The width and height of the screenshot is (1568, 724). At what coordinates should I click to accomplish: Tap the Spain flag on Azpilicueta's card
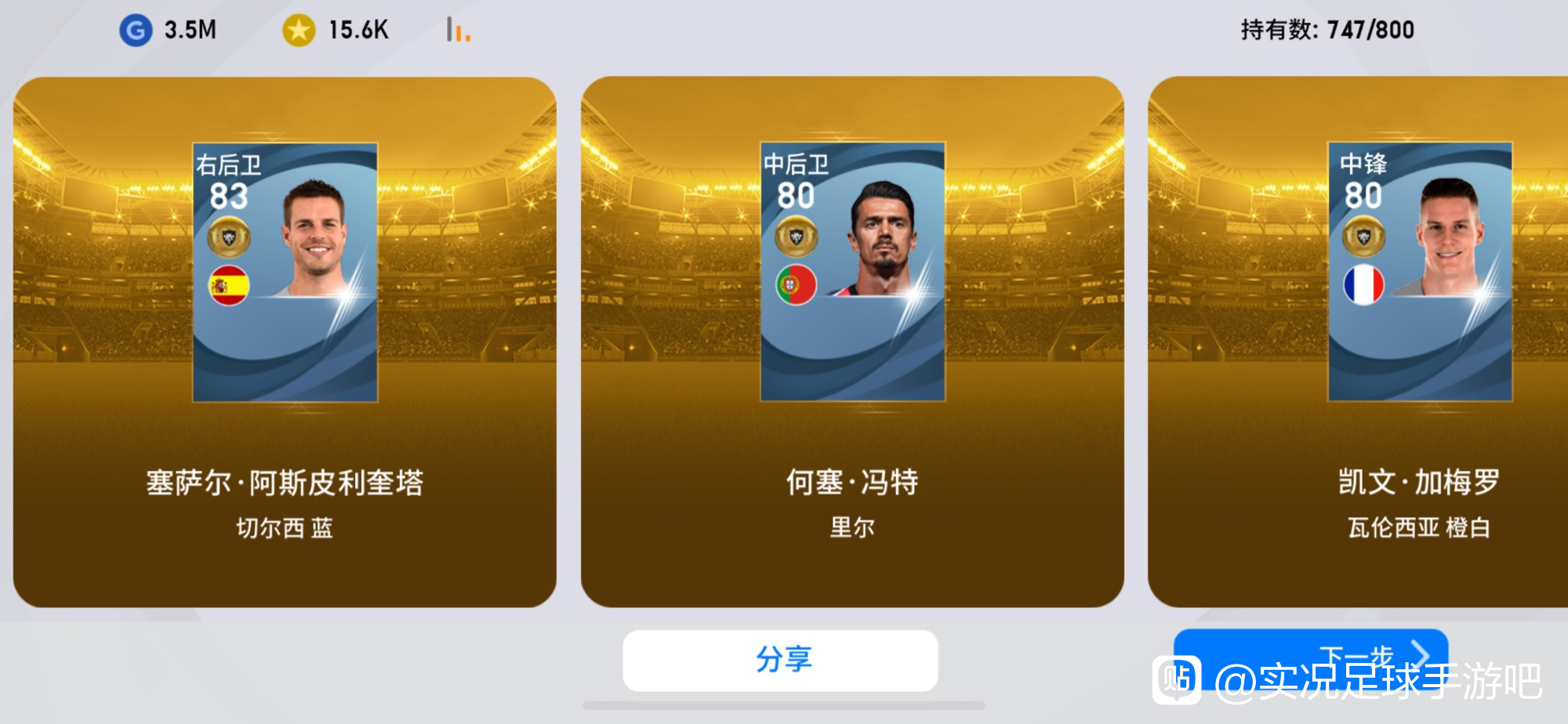coord(229,286)
